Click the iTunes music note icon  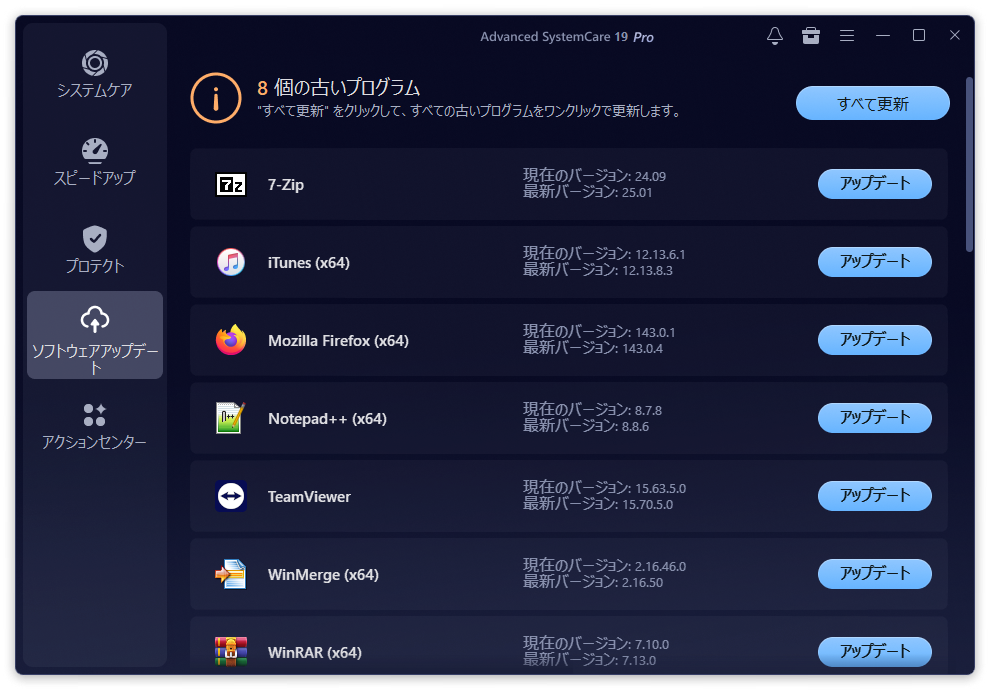click(231, 262)
